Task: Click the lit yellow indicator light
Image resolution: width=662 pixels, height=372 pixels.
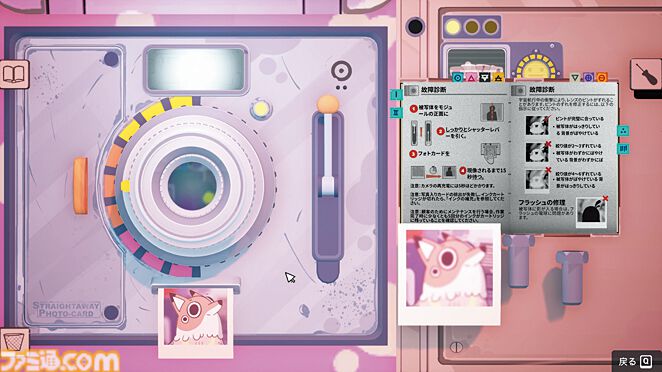Action: pos(453,27)
